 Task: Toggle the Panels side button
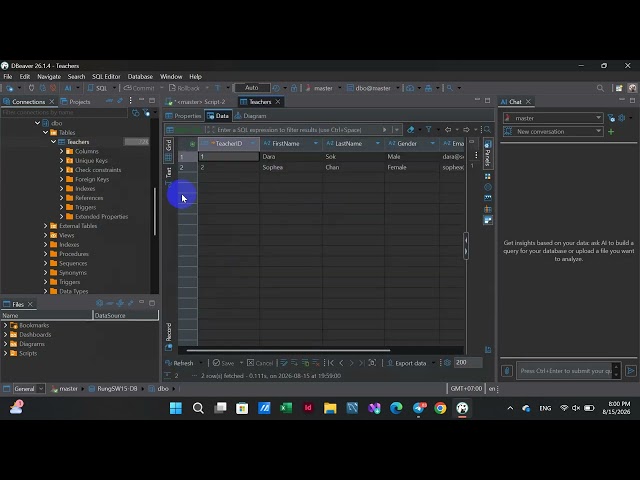tap(488, 153)
